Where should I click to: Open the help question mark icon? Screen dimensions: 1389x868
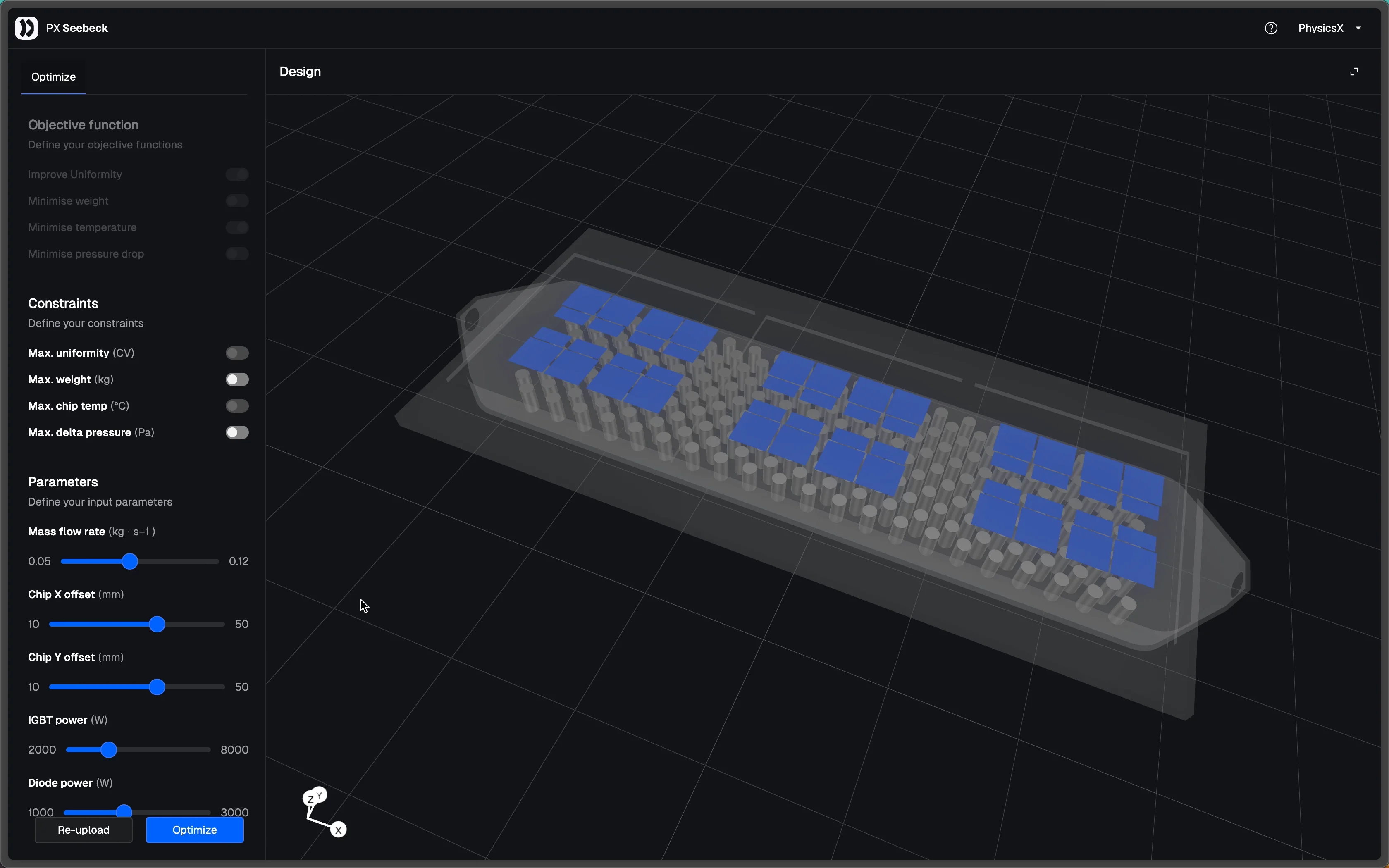[x=1271, y=28]
